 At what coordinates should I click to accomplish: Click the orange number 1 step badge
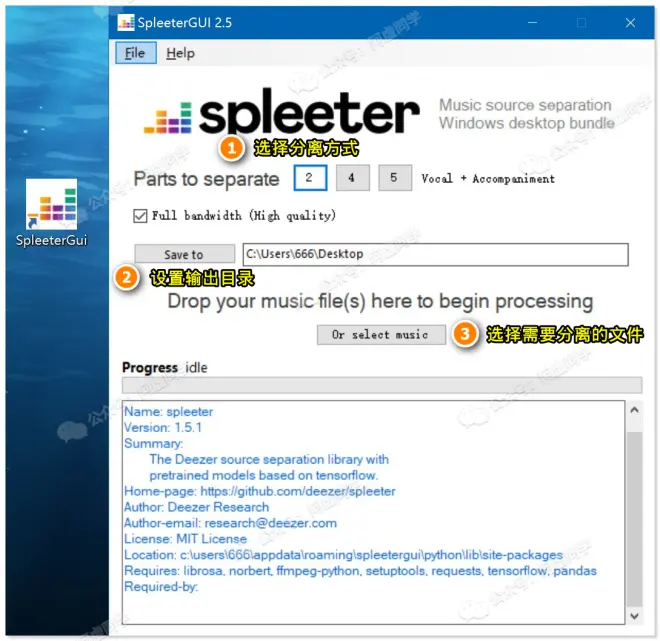[232, 149]
